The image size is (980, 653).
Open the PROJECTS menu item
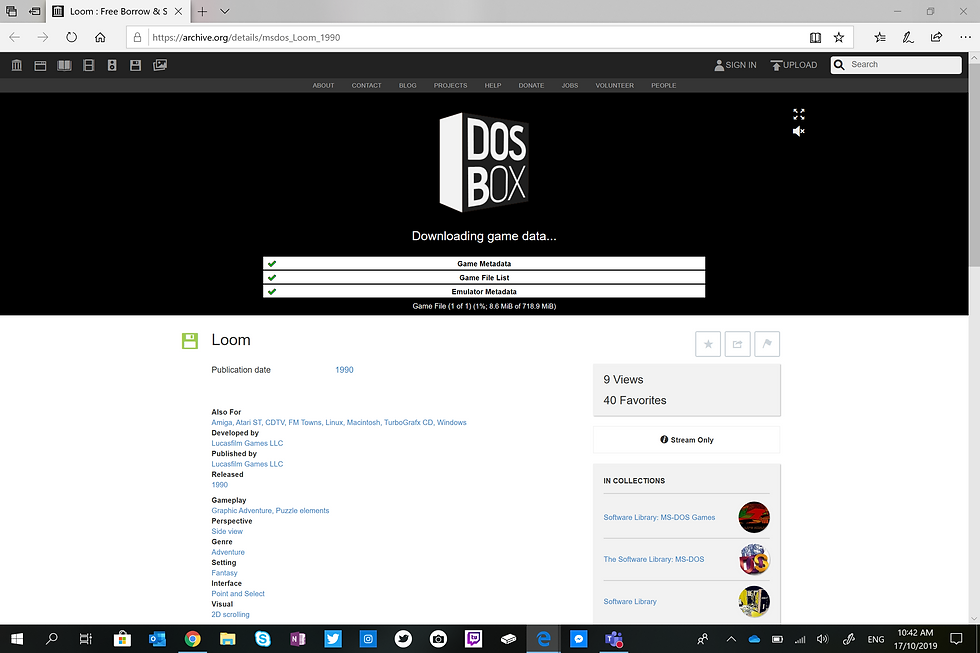(451, 86)
